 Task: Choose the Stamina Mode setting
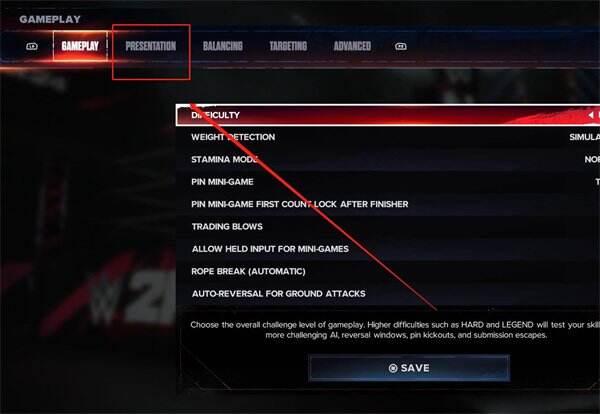388,159
